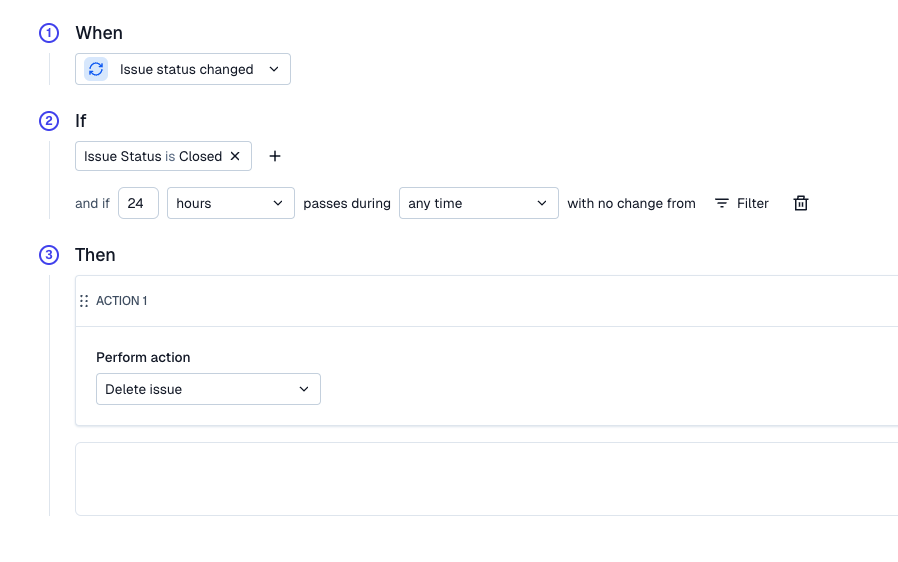Click the Then section heading
The width and height of the screenshot is (898, 562).
pos(95,255)
